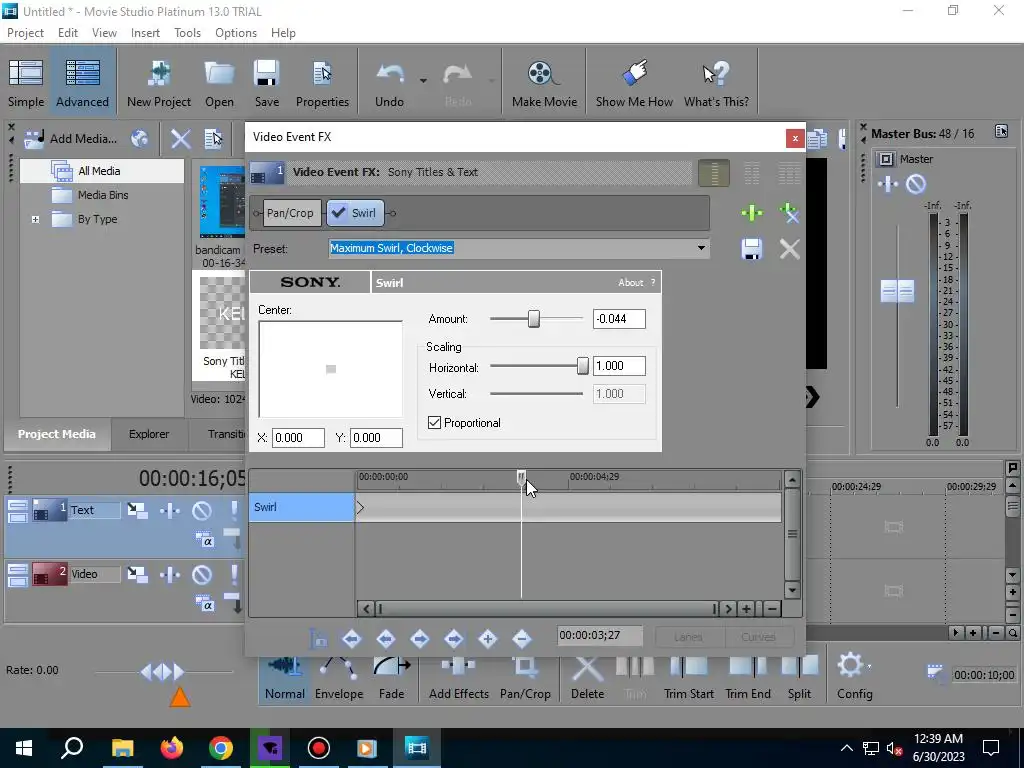
Task: Click the Amount slider handle
Action: point(534,319)
